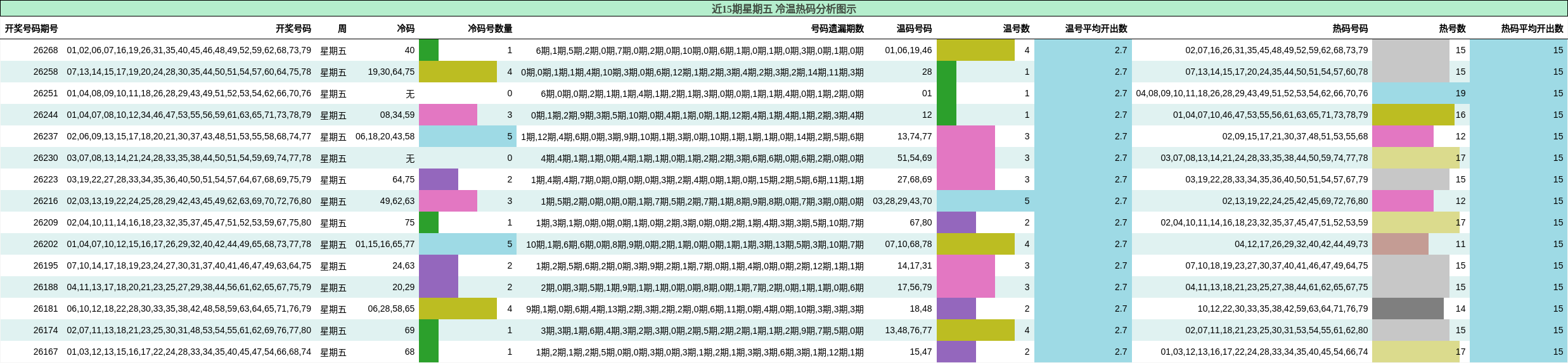Click the 冷码号数量 column header

pos(490,29)
